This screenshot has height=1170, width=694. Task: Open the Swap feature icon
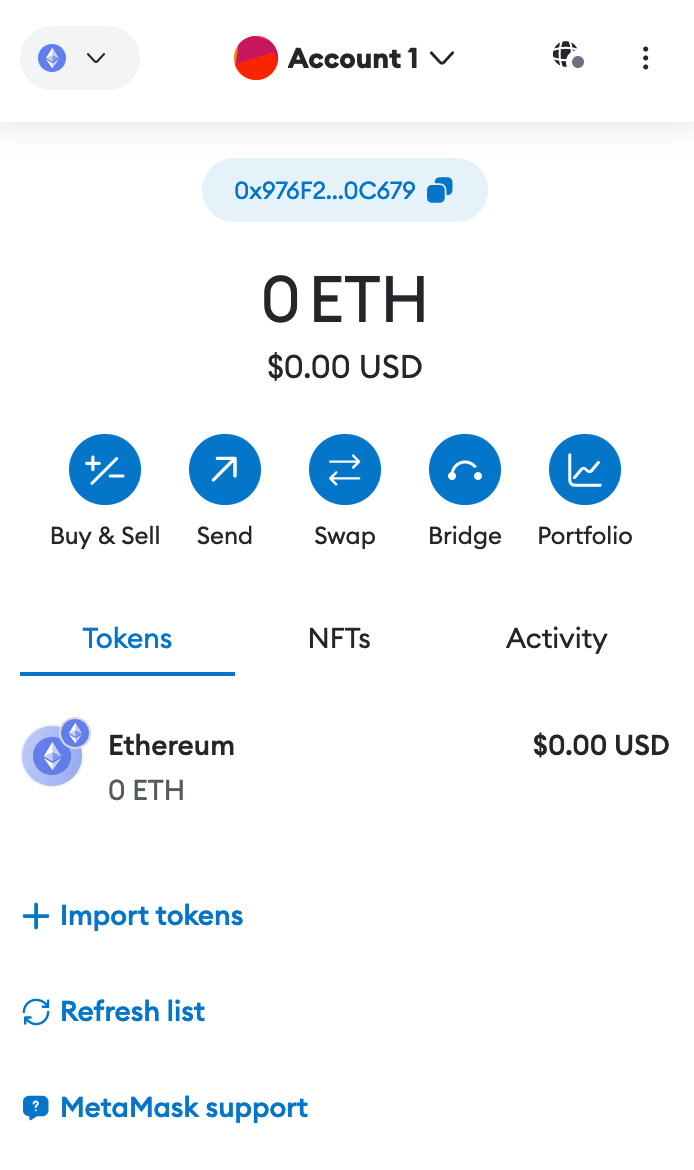tap(345, 469)
